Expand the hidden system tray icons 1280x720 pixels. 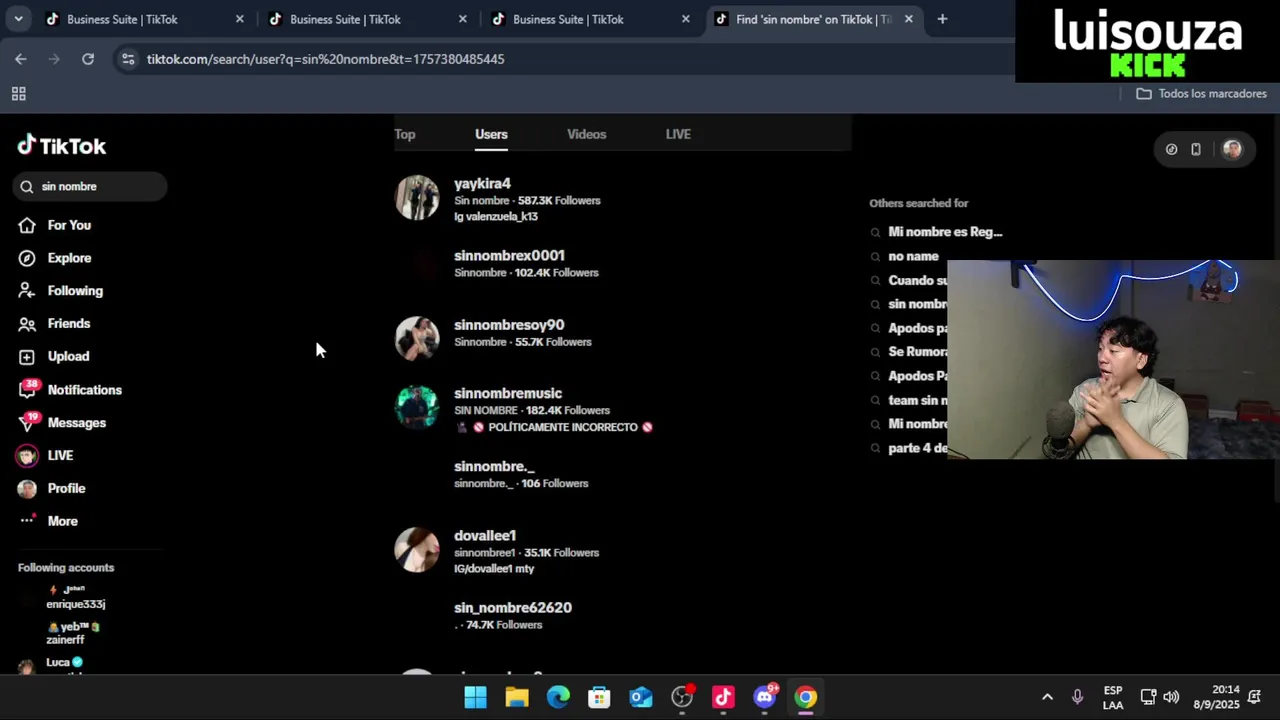[1047, 697]
